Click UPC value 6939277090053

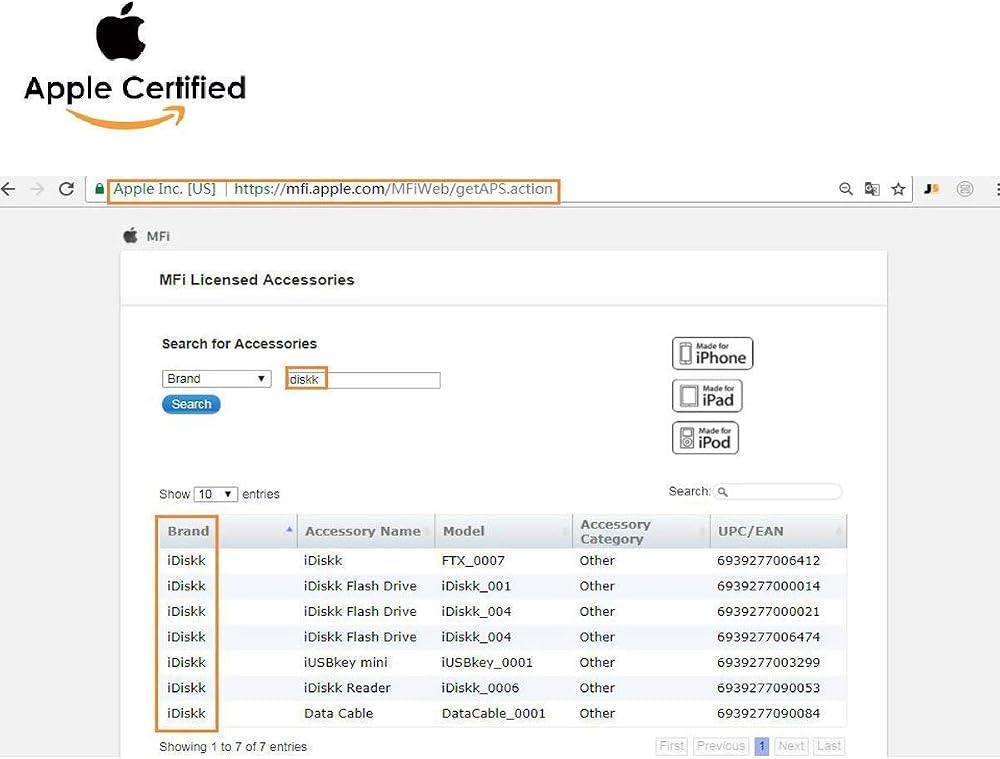click(768, 688)
